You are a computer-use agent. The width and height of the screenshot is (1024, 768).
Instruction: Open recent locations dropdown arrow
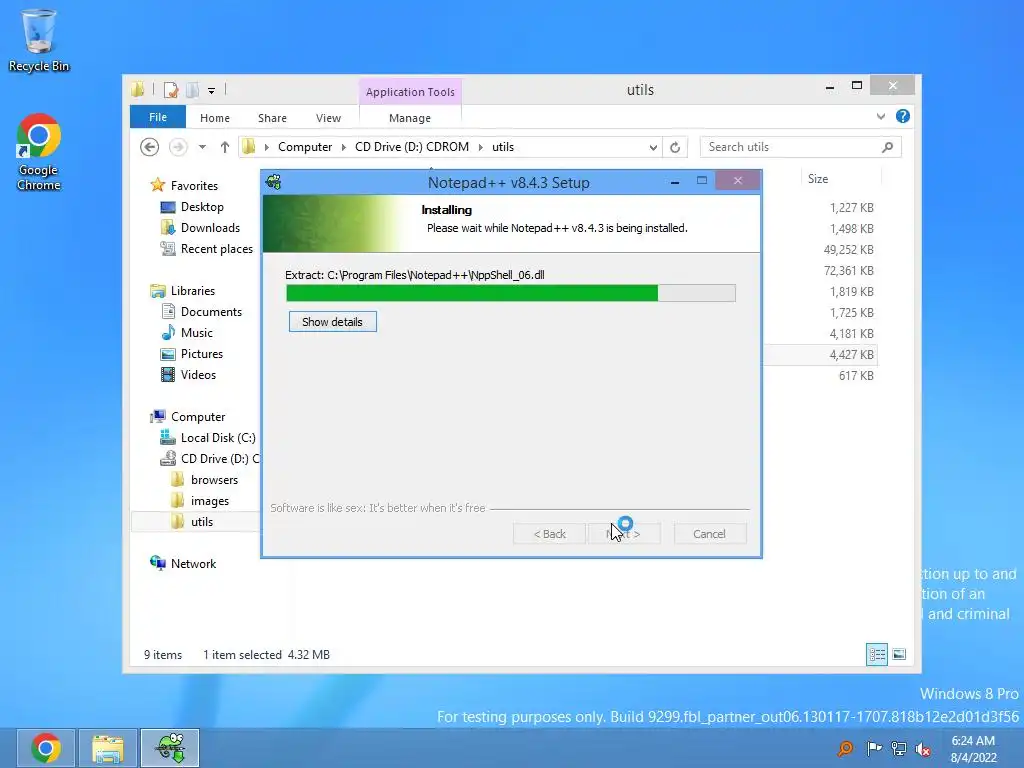pos(202,147)
